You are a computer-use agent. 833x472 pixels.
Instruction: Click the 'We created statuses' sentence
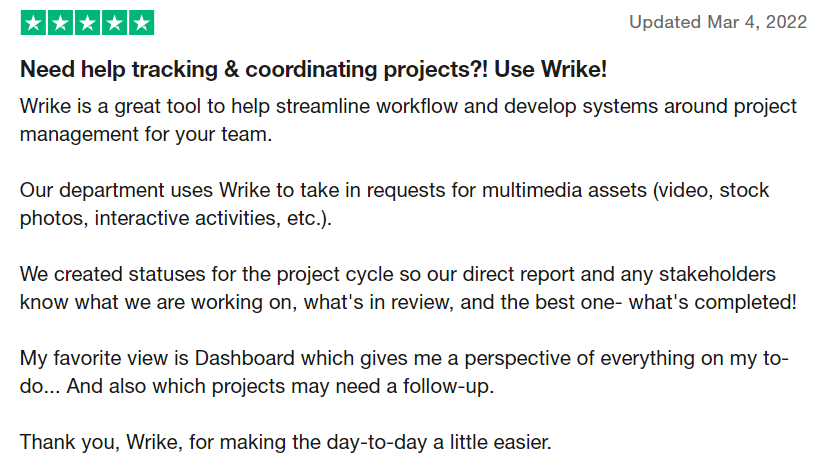[408, 288]
